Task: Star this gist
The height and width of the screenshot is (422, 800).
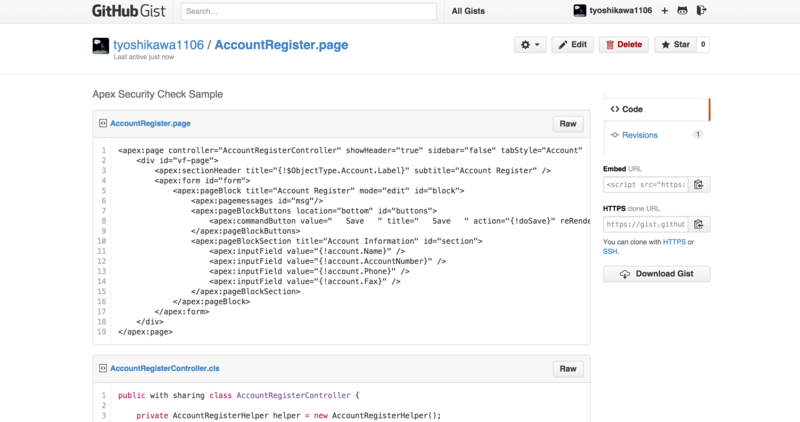Action: click(675, 44)
